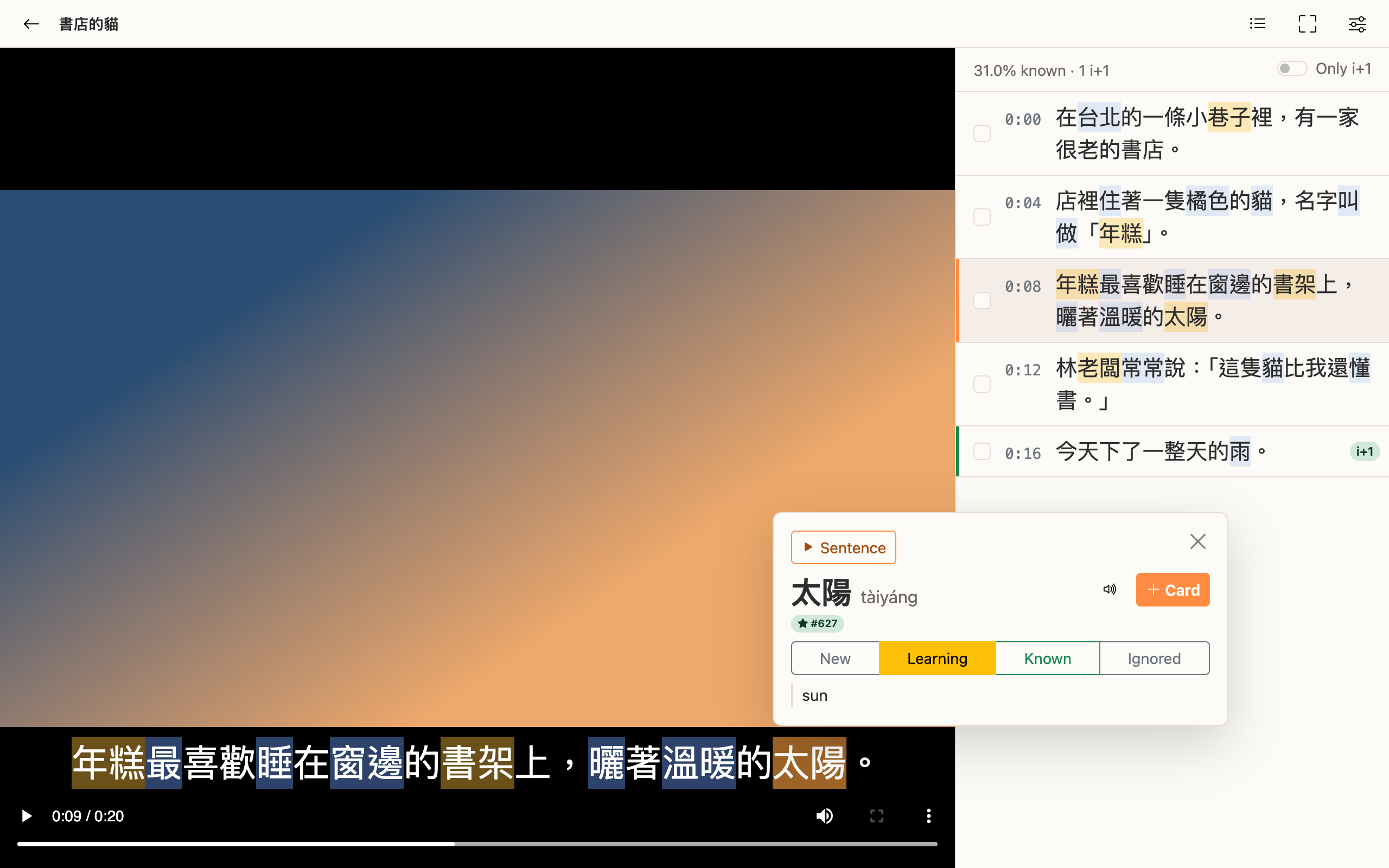
Task: Set word status to Learning
Action: coord(937,659)
